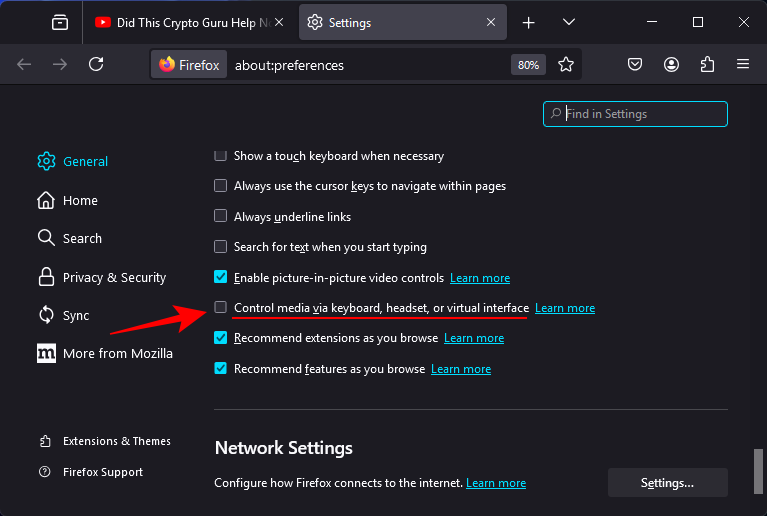Toggle Always underline links checkbox
This screenshot has width=767, height=516.
(x=221, y=216)
